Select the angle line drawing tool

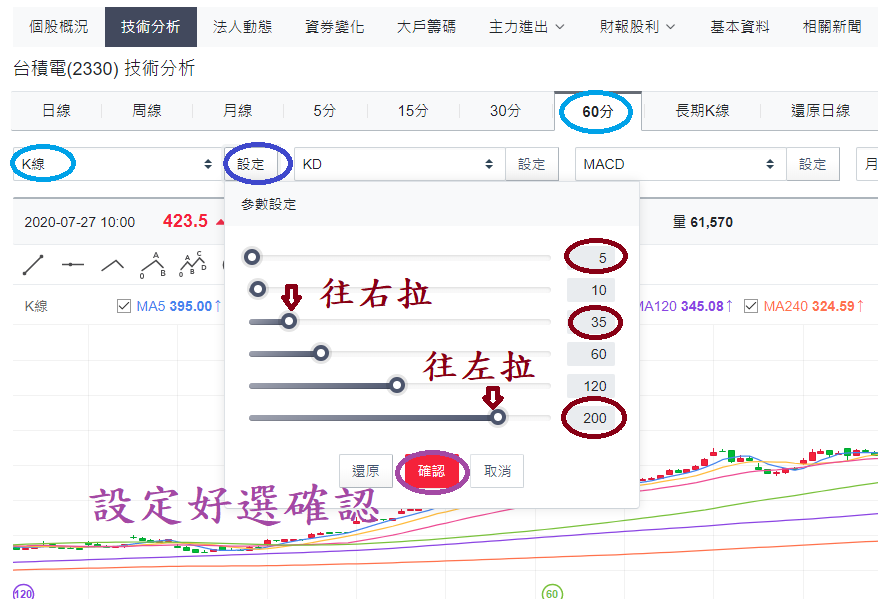[x=113, y=265]
